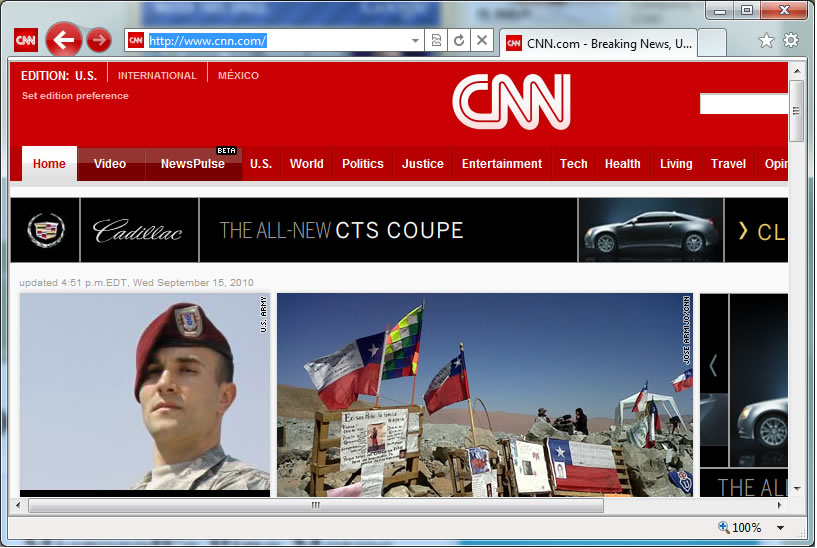Viewport: 817px width, 548px height.
Task: Click the browser Back arrow button
Action: click(x=64, y=40)
